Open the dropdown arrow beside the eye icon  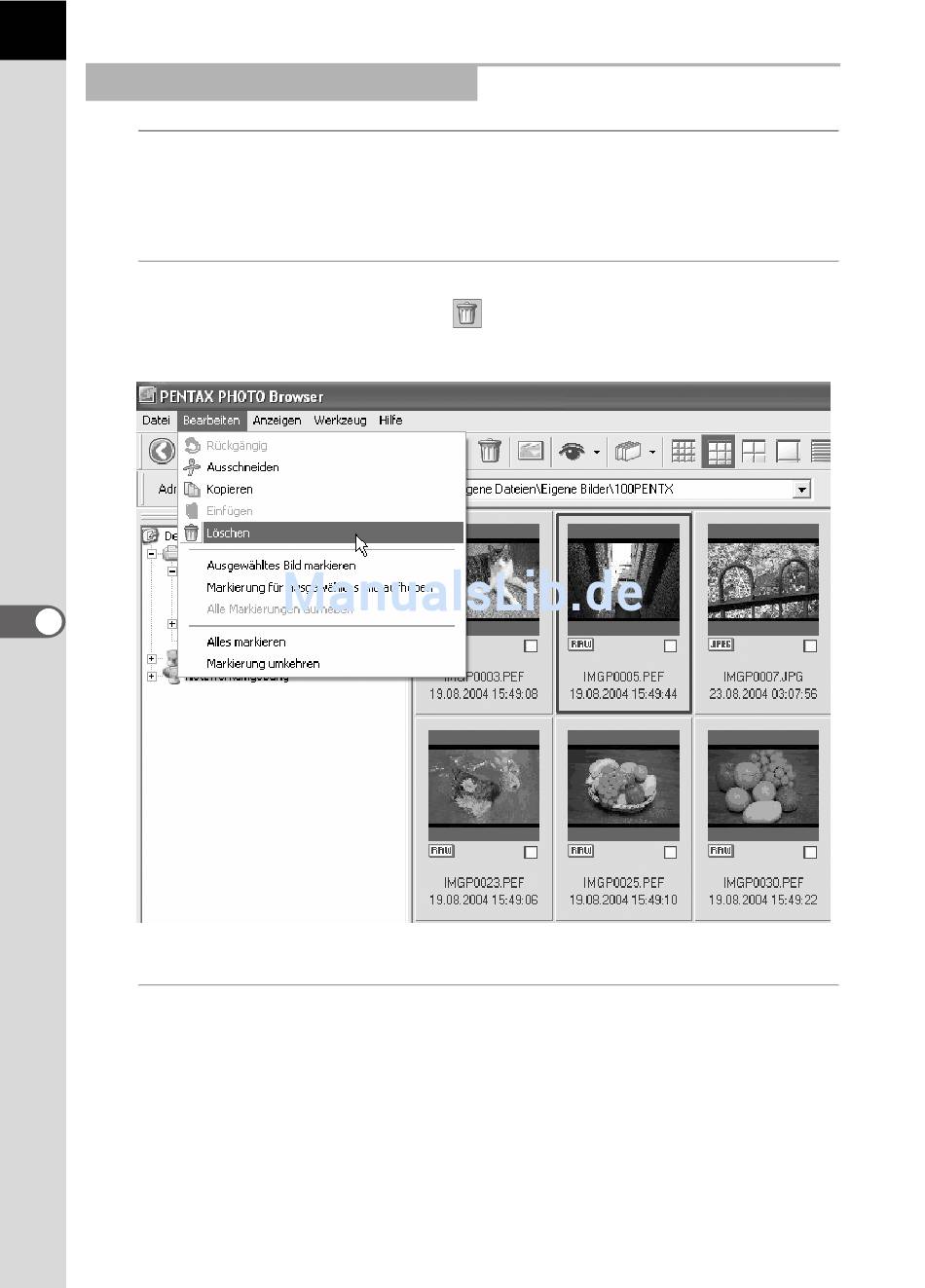point(597,453)
